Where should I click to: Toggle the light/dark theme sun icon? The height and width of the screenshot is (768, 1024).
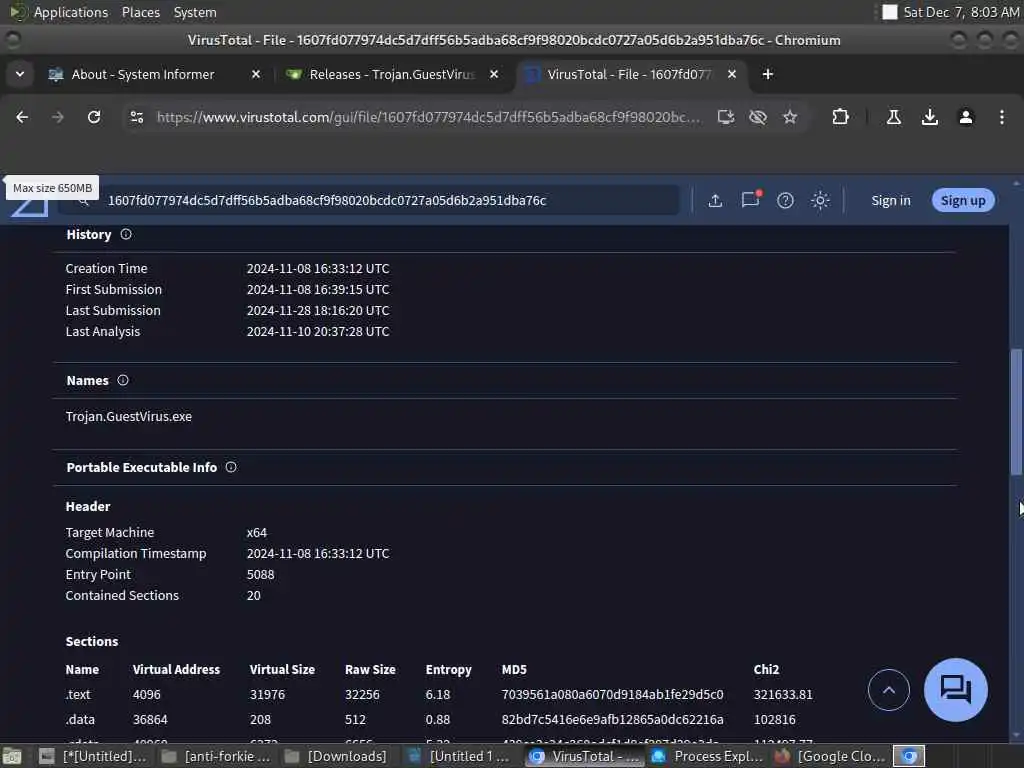pos(820,200)
